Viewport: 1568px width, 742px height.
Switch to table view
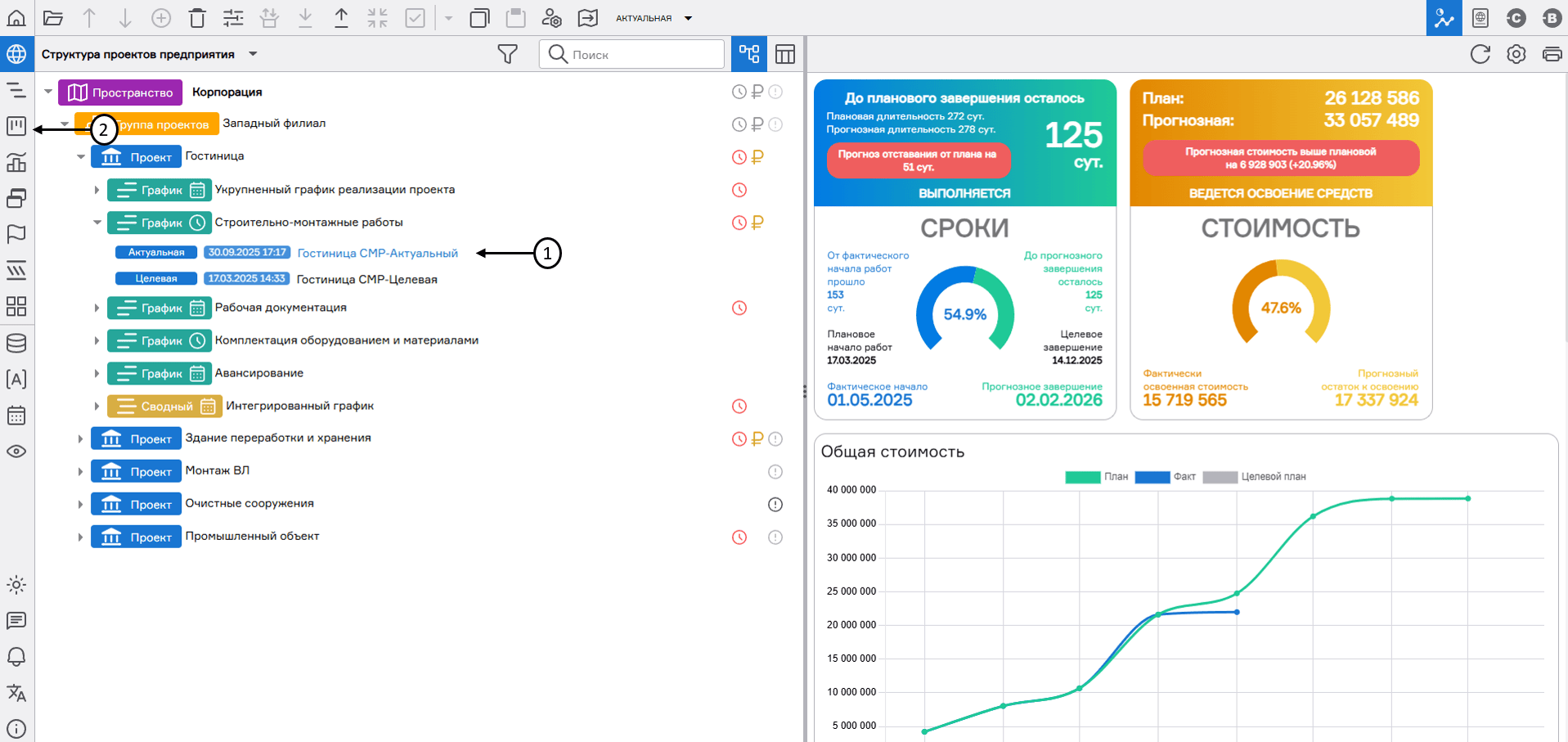coord(784,54)
